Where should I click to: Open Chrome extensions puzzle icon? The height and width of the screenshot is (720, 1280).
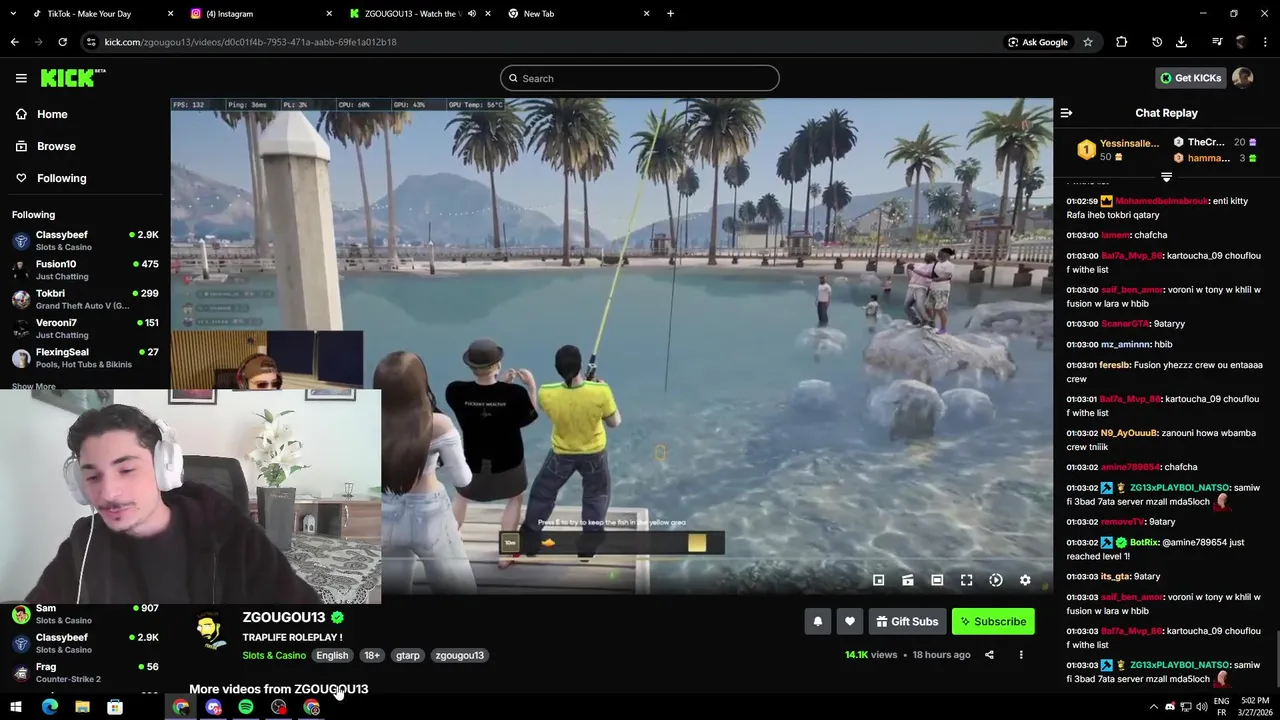click(1121, 42)
